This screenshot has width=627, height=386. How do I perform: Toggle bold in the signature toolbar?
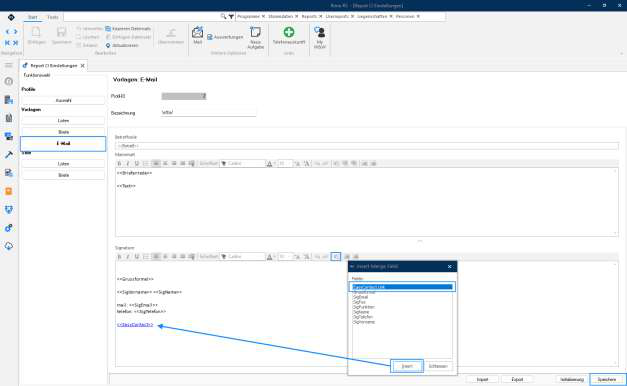click(x=120, y=256)
